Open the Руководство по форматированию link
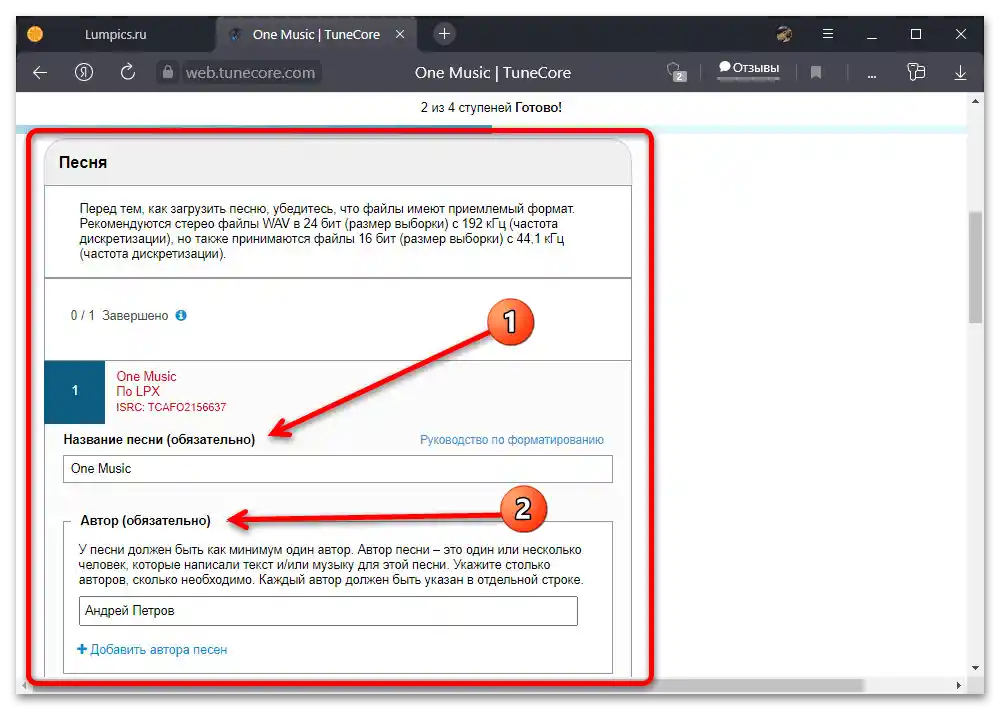The image size is (1000, 710). 511,440
